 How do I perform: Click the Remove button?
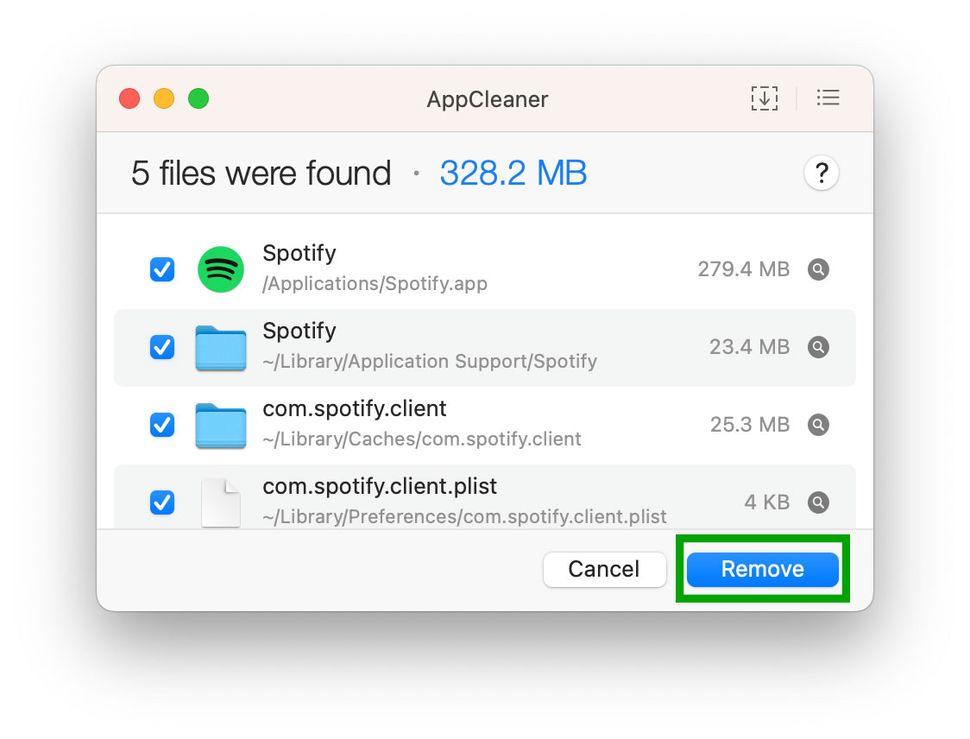point(762,569)
